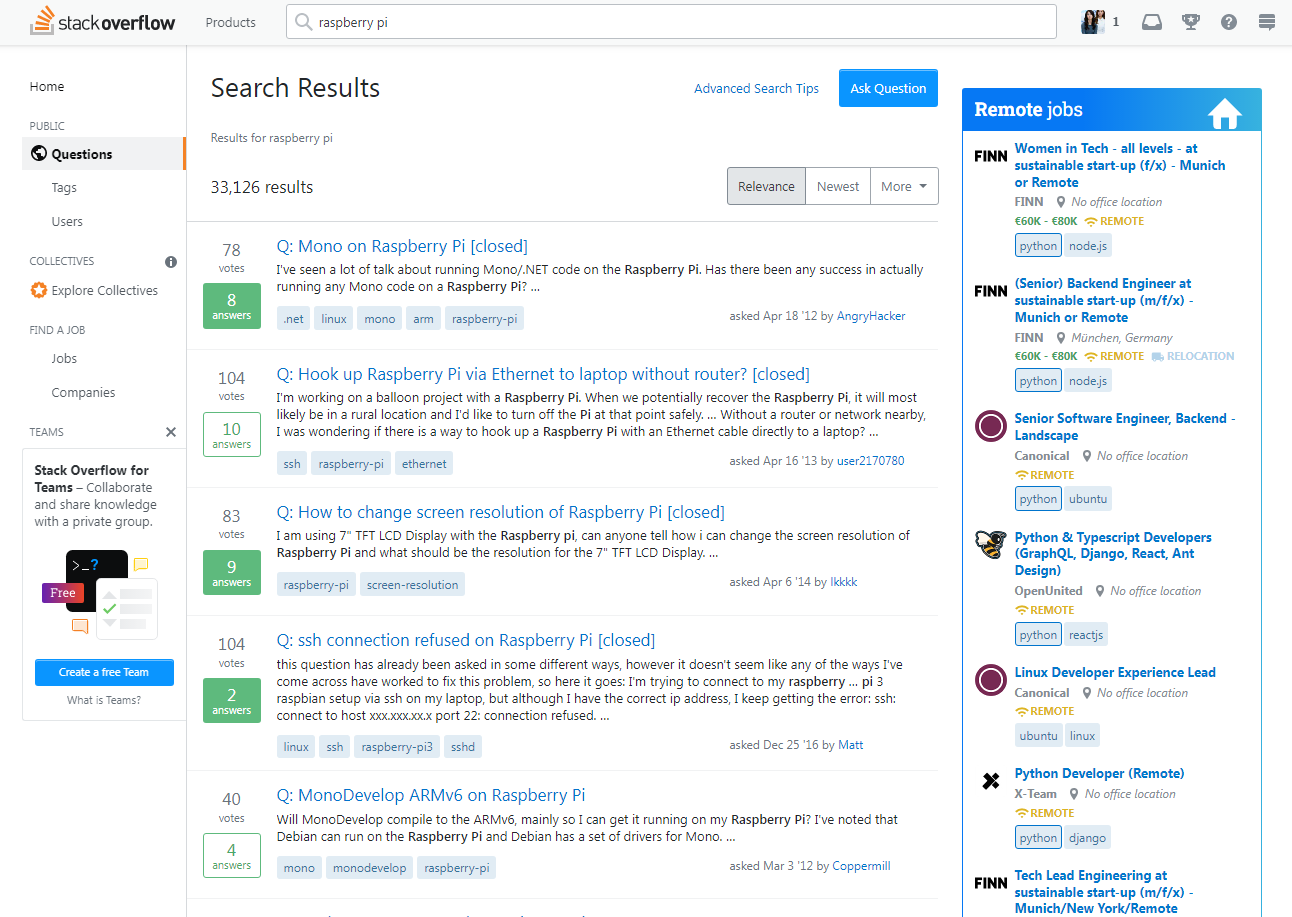Open Tech Lead Engineering job listing
This screenshot has height=917, width=1292.
[x=1104, y=892]
